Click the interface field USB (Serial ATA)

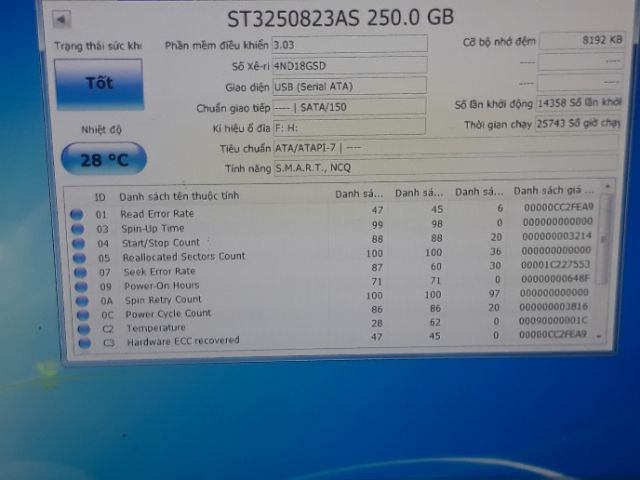coord(349,86)
